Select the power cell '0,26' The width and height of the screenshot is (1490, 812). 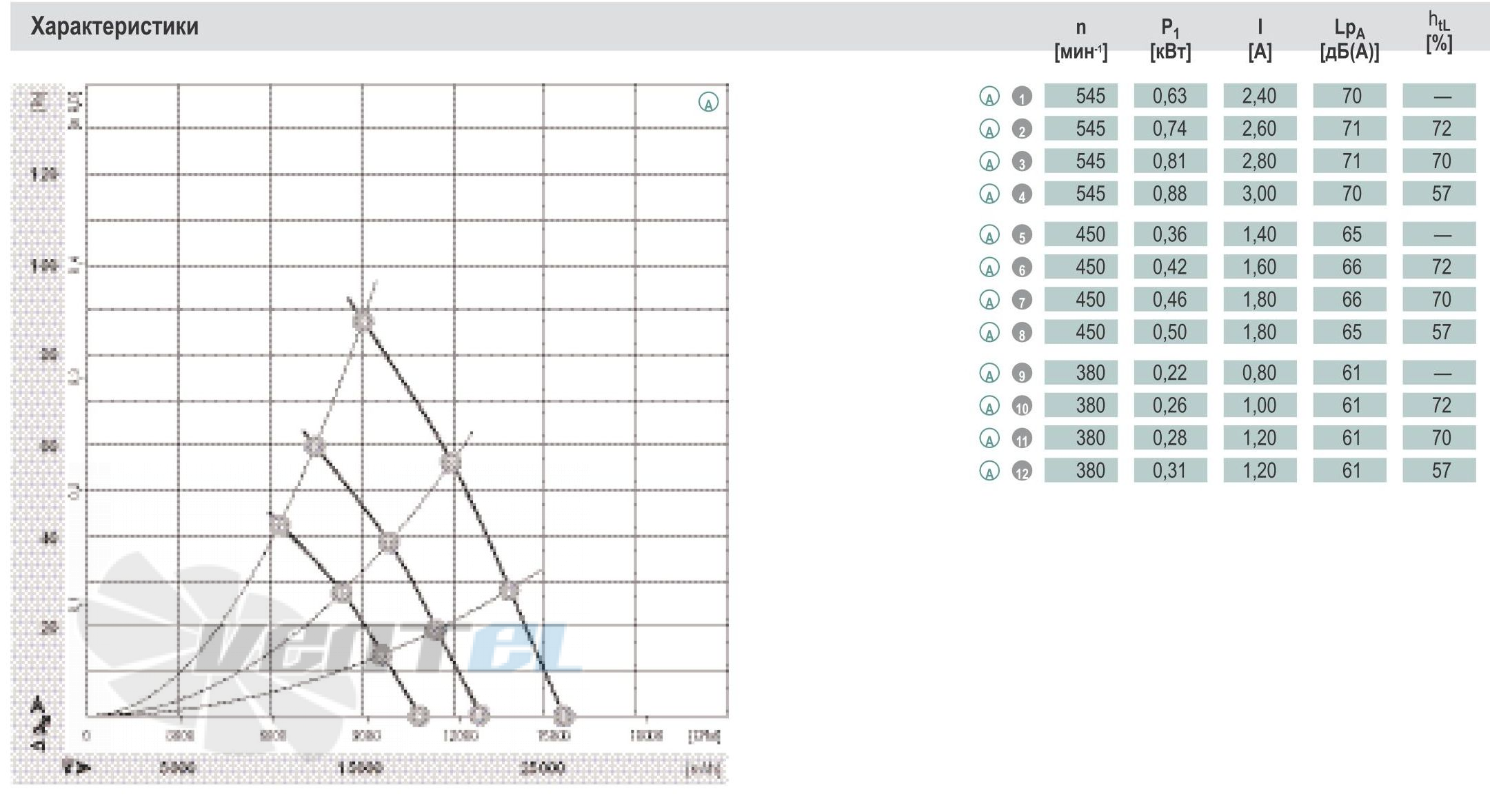click(x=1170, y=405)
